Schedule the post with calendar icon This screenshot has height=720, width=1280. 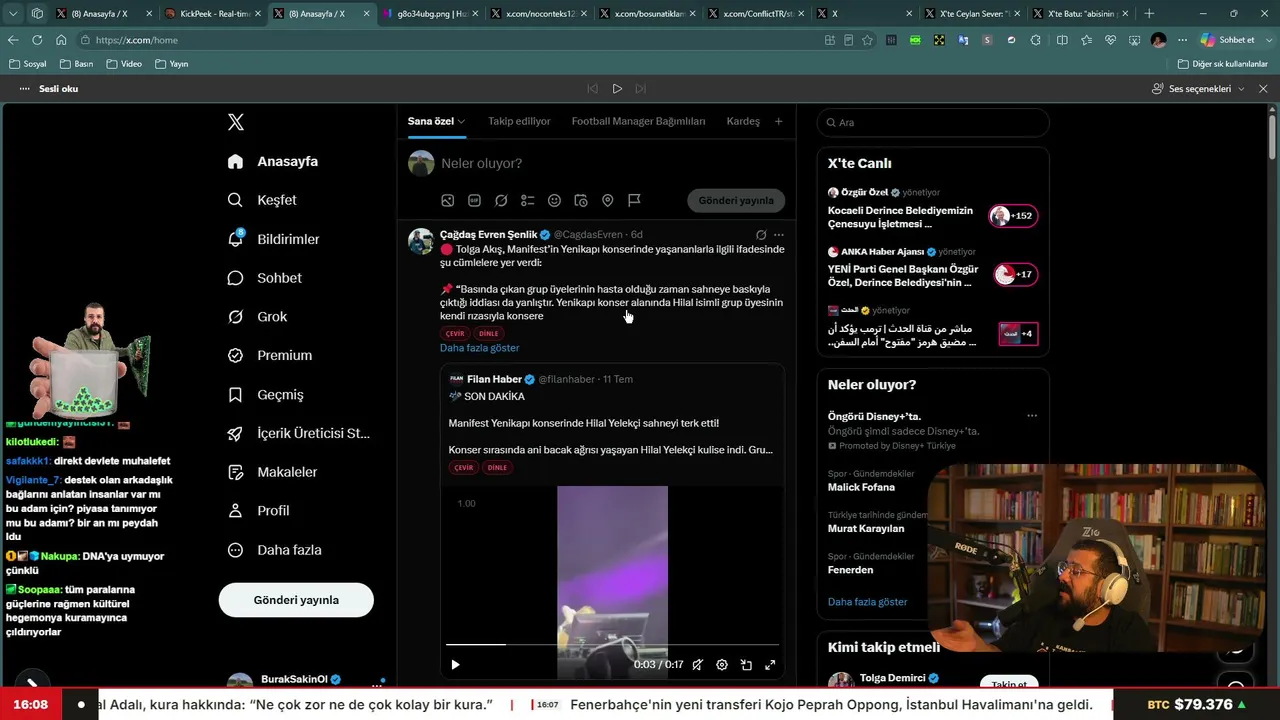pyautogui.click(x=581, y=200)
